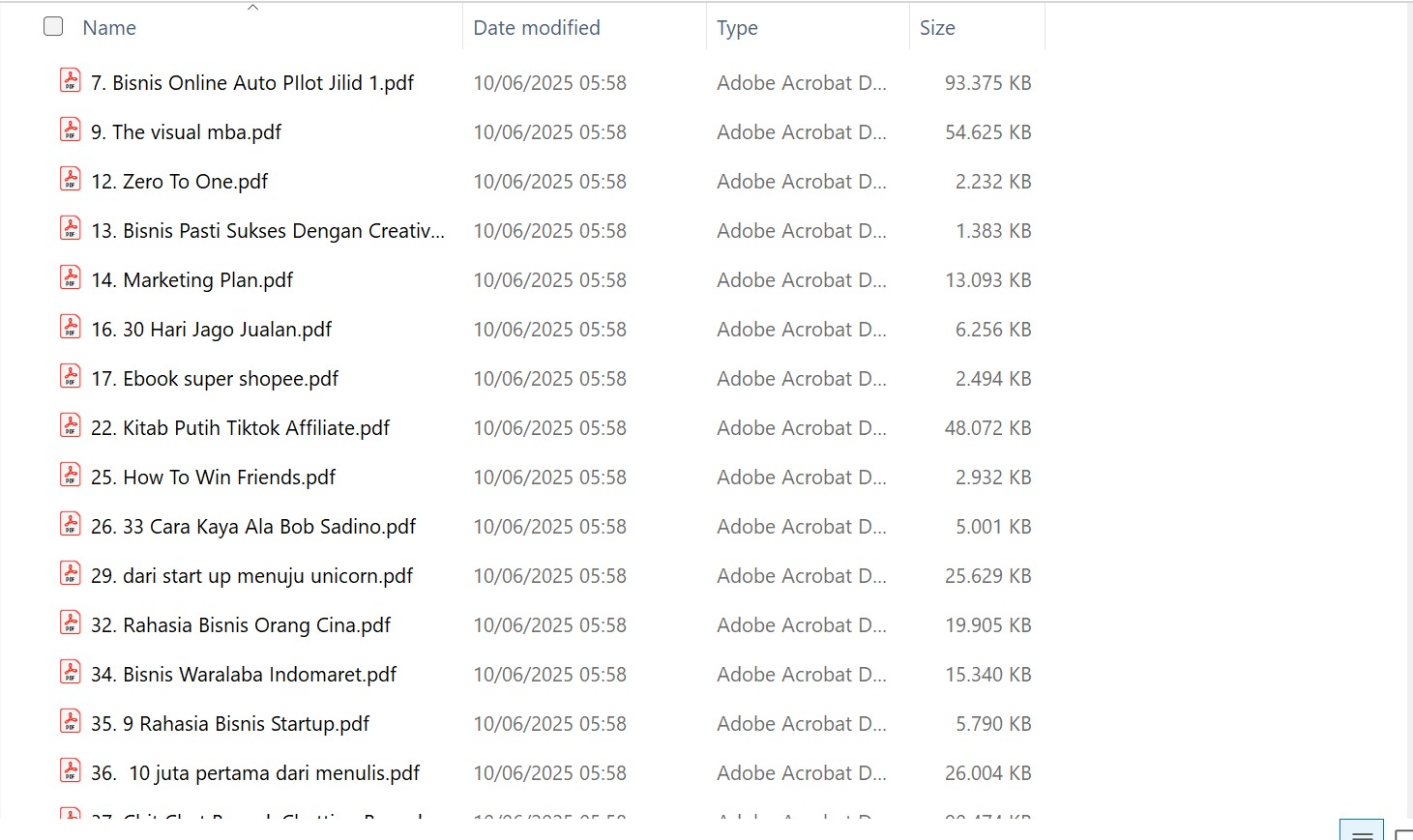Select the PDF icon for The visual mba
The width and height of the screenshot is (1413, 840).
[x=71, y=130]
